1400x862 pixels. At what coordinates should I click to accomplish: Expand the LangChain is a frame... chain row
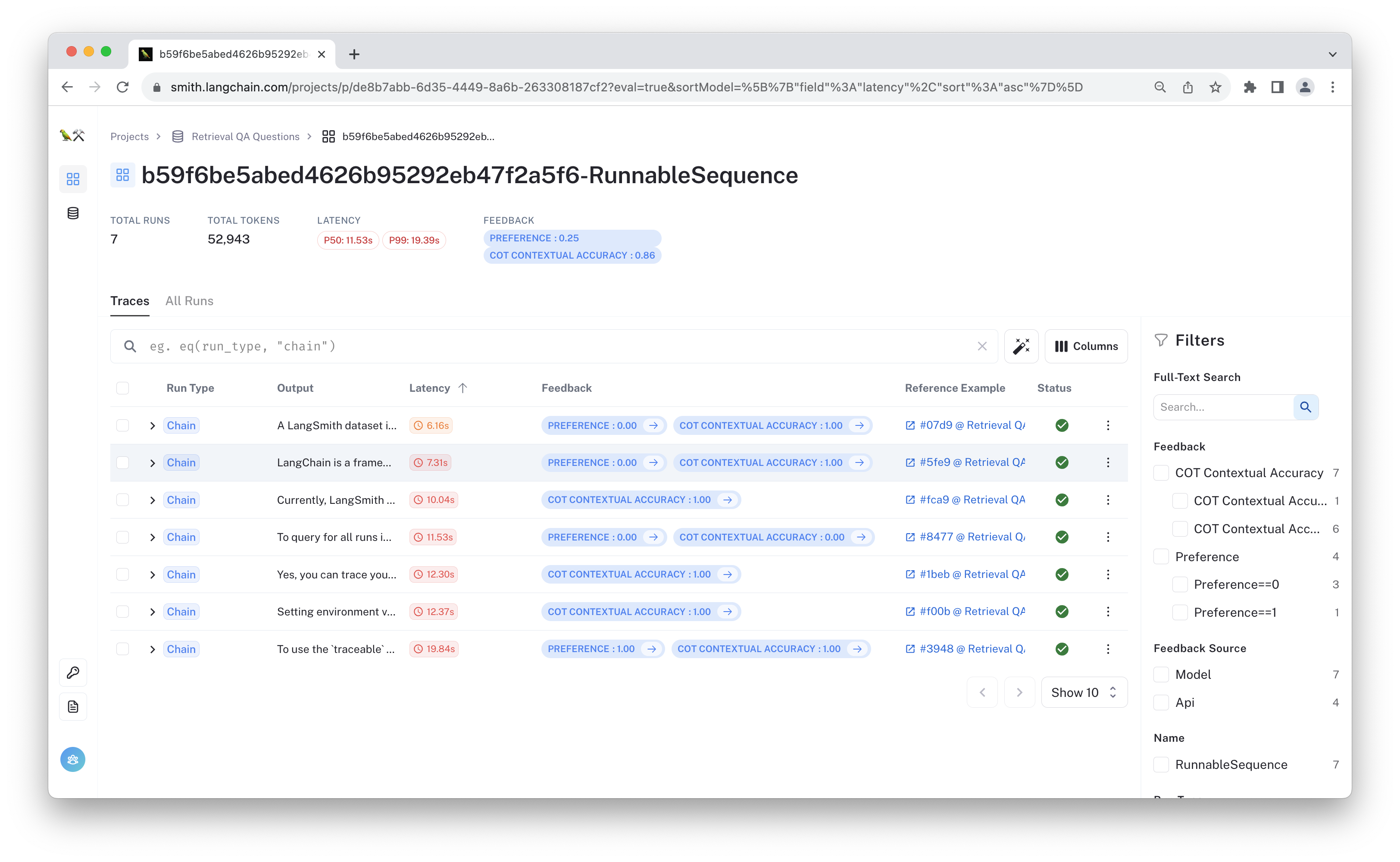click(x=152, y=463)
